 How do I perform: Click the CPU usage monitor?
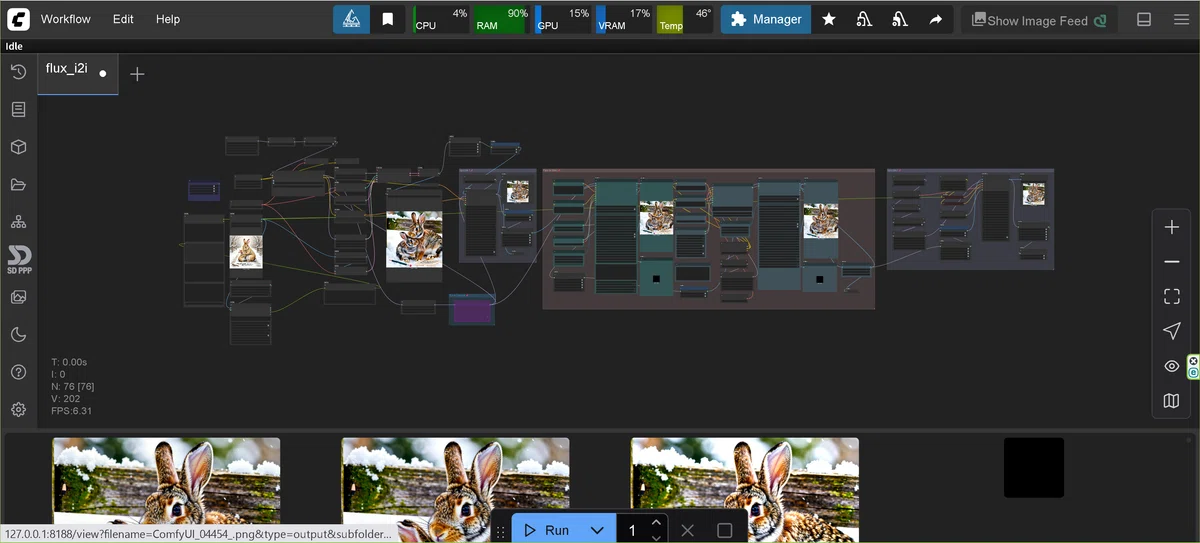441,19
